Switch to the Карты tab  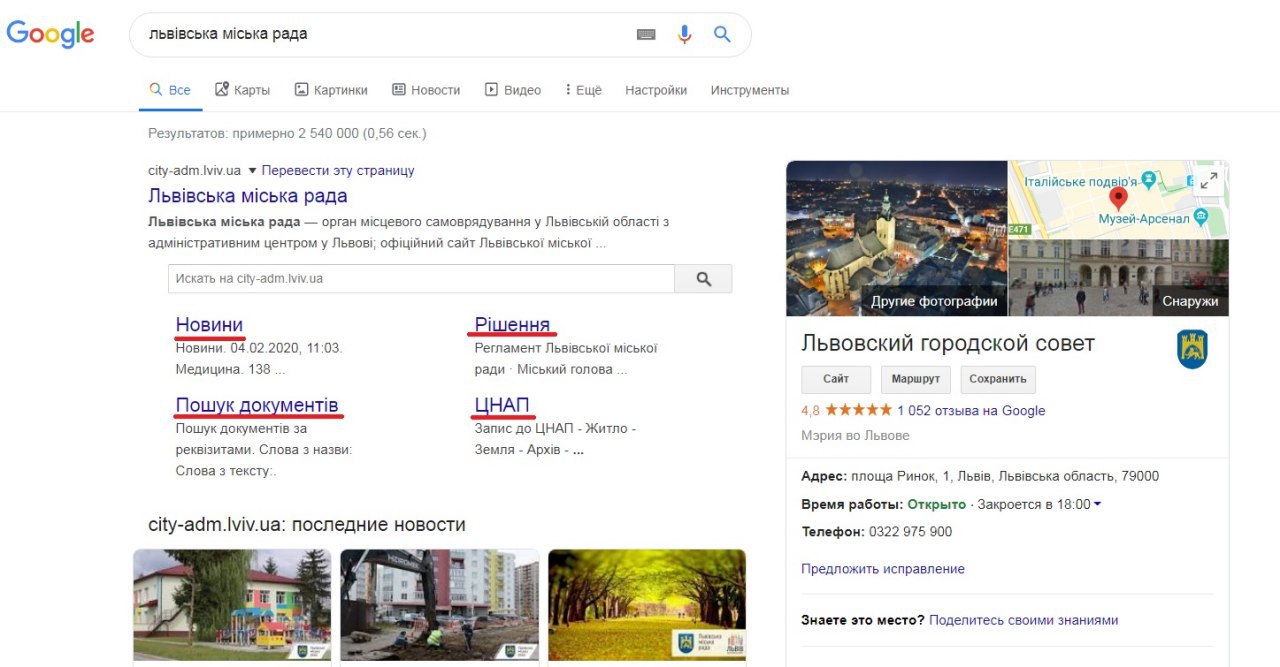(243, 90)
